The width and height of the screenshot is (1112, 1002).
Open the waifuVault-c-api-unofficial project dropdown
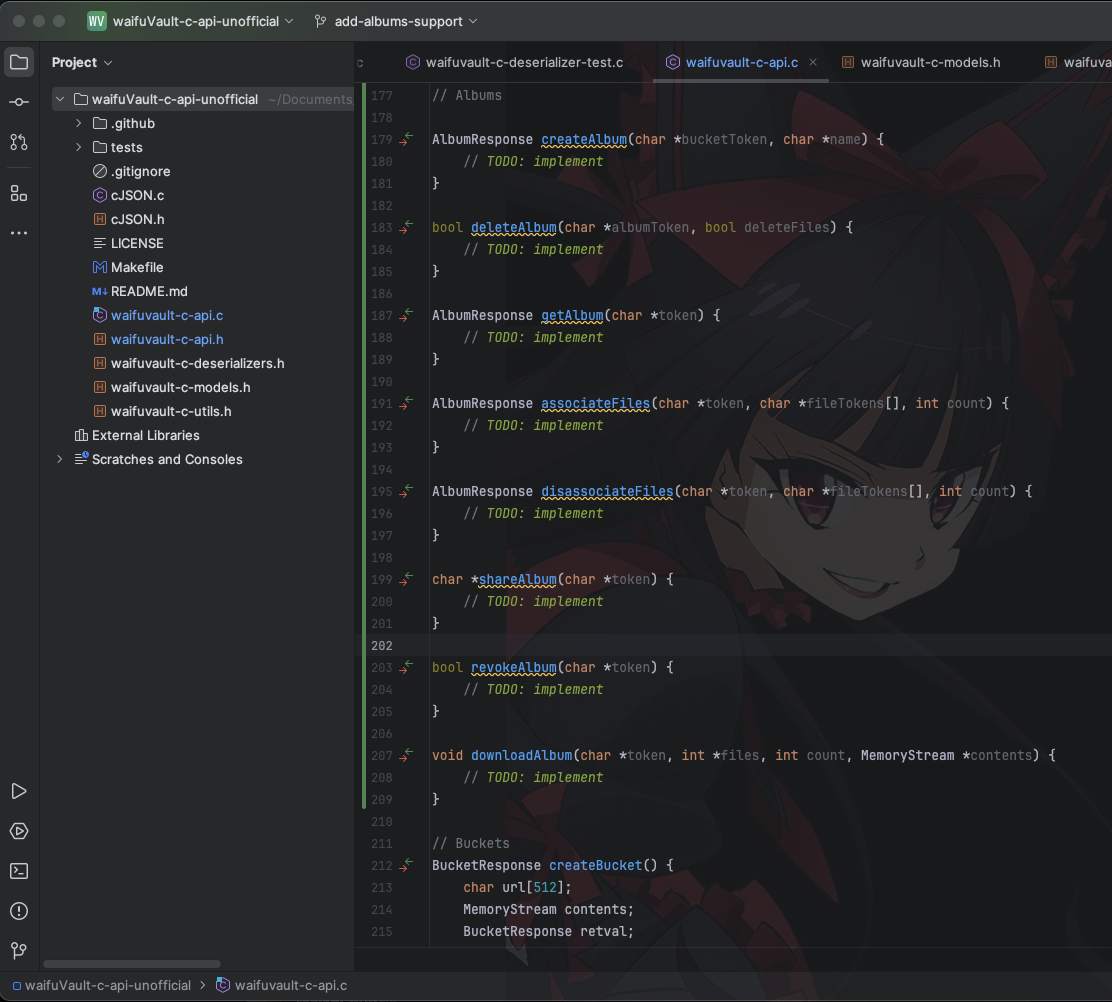point(203,21)
